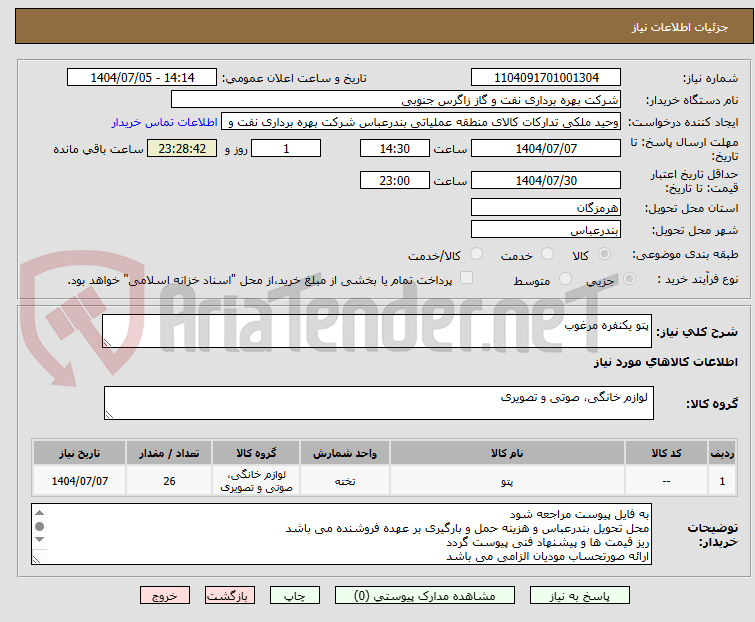Click the کد کالا column header
Viewport: 755px width, 622px height.
coord(666,453)
